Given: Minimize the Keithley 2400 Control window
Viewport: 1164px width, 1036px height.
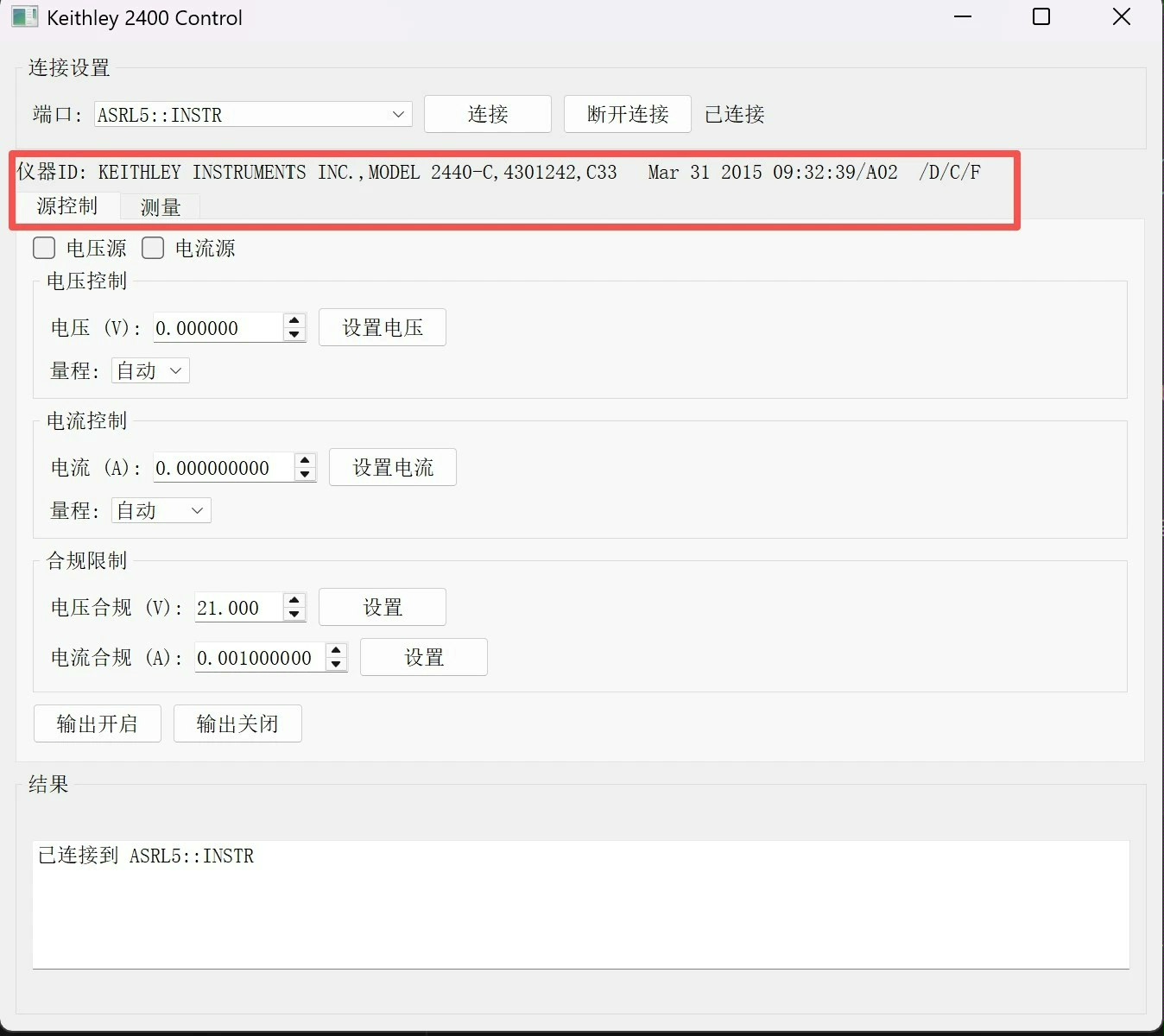Looking at the screenshot, I should tap(963, 17).
